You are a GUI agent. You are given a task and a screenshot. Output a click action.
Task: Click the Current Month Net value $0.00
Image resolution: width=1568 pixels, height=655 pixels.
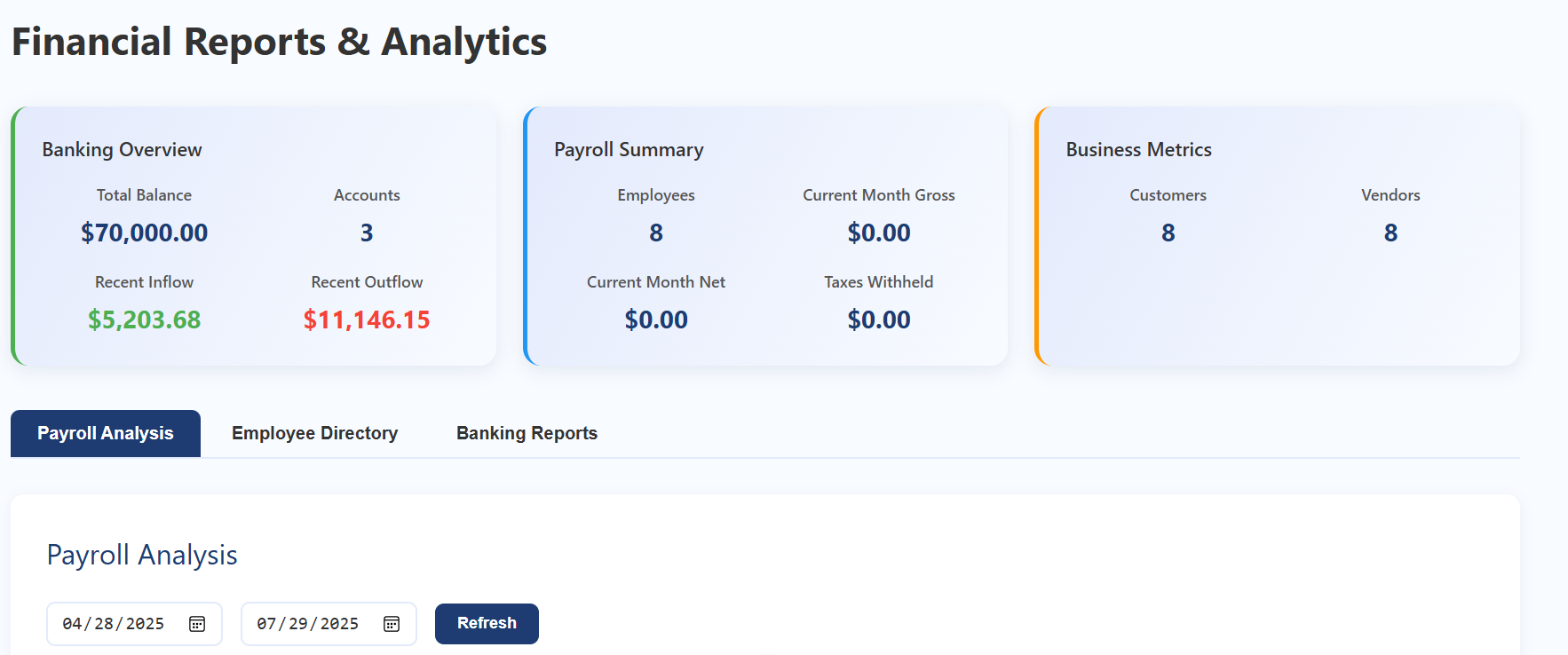(x=656, y=320)
